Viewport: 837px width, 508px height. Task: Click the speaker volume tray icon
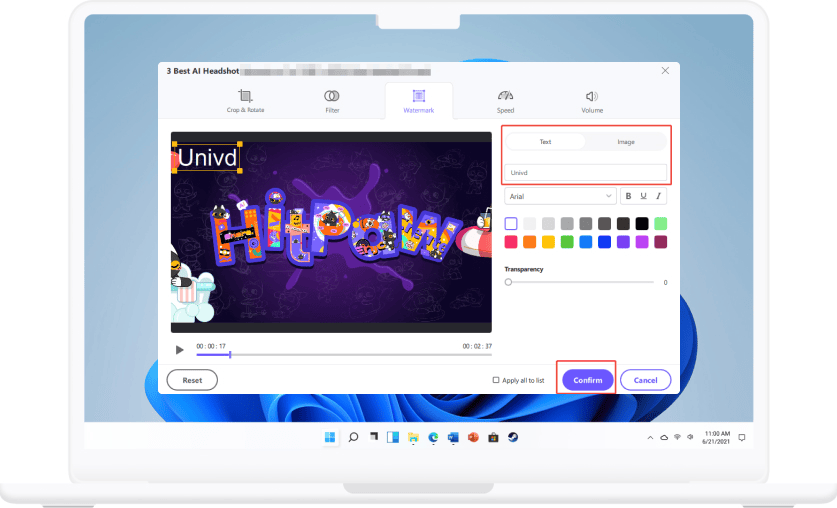coord(690,437)
